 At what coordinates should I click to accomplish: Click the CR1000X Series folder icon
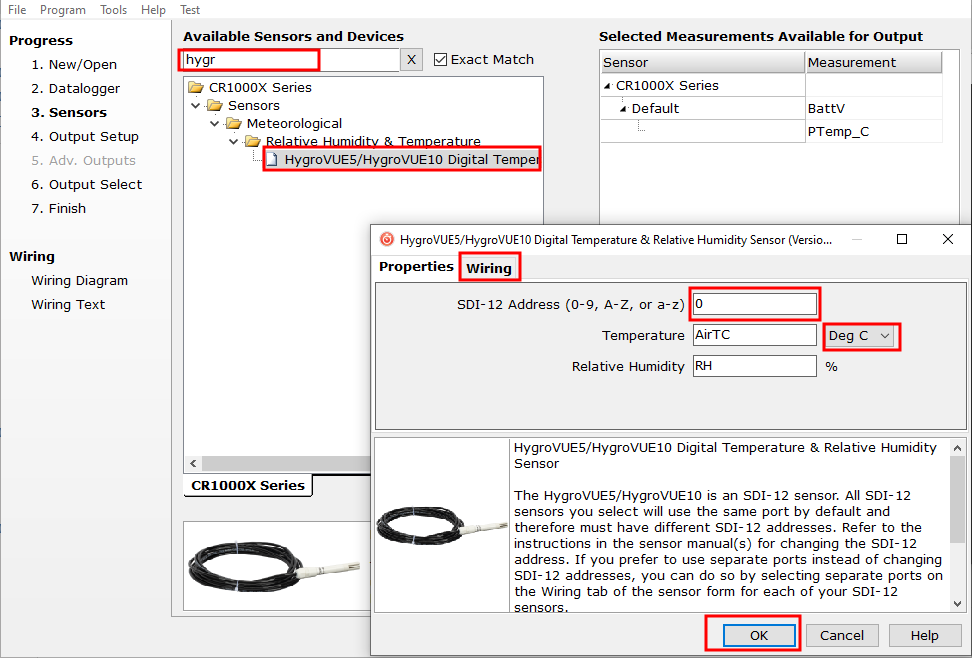[196, 87]
